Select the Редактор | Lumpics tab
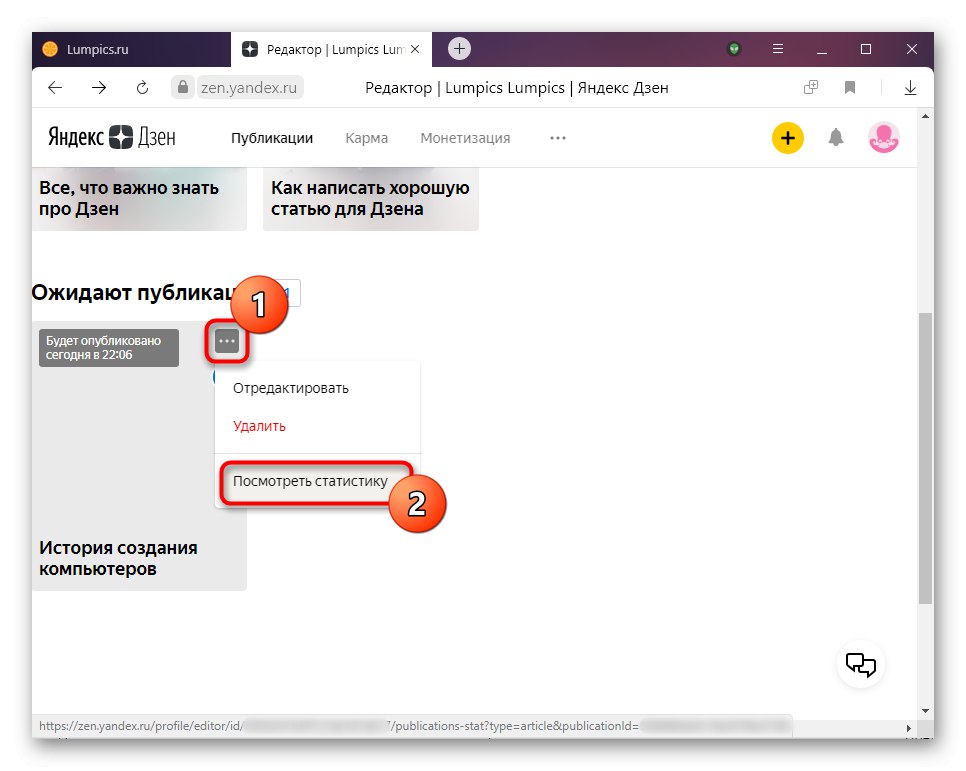966x771 pixels. pos(331,49)
